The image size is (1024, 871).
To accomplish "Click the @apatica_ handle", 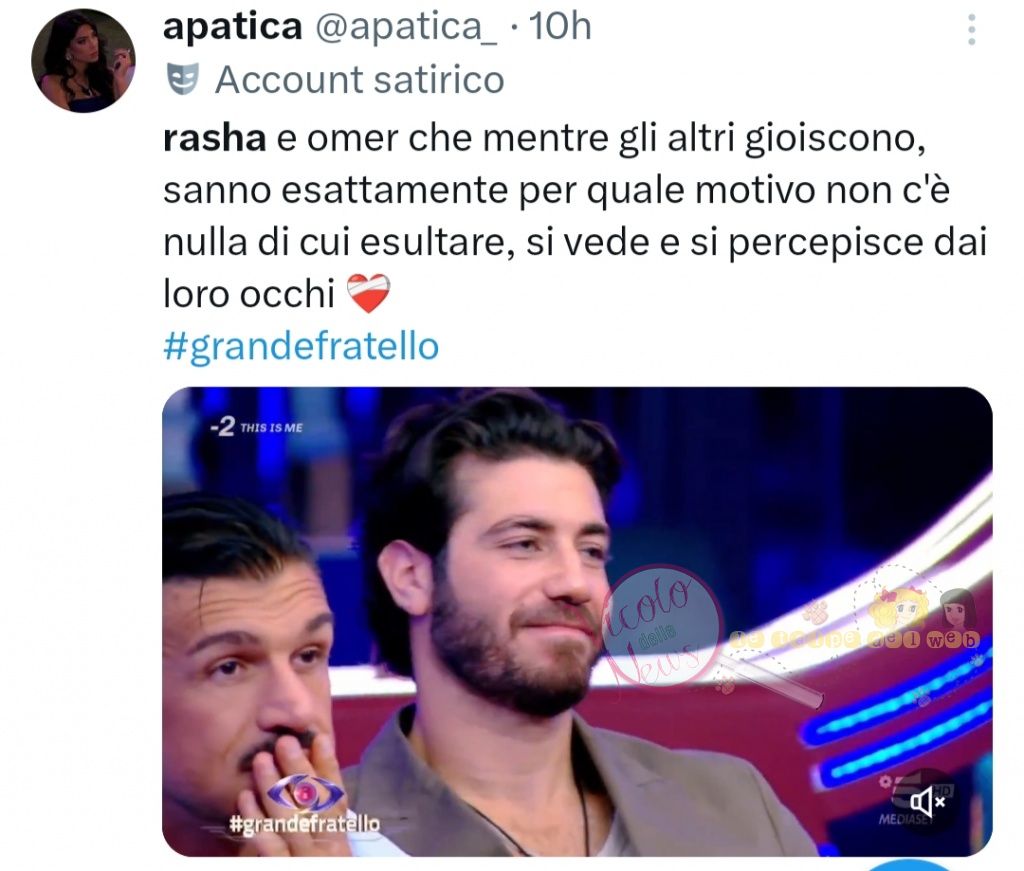I will (x=406, y=28).
